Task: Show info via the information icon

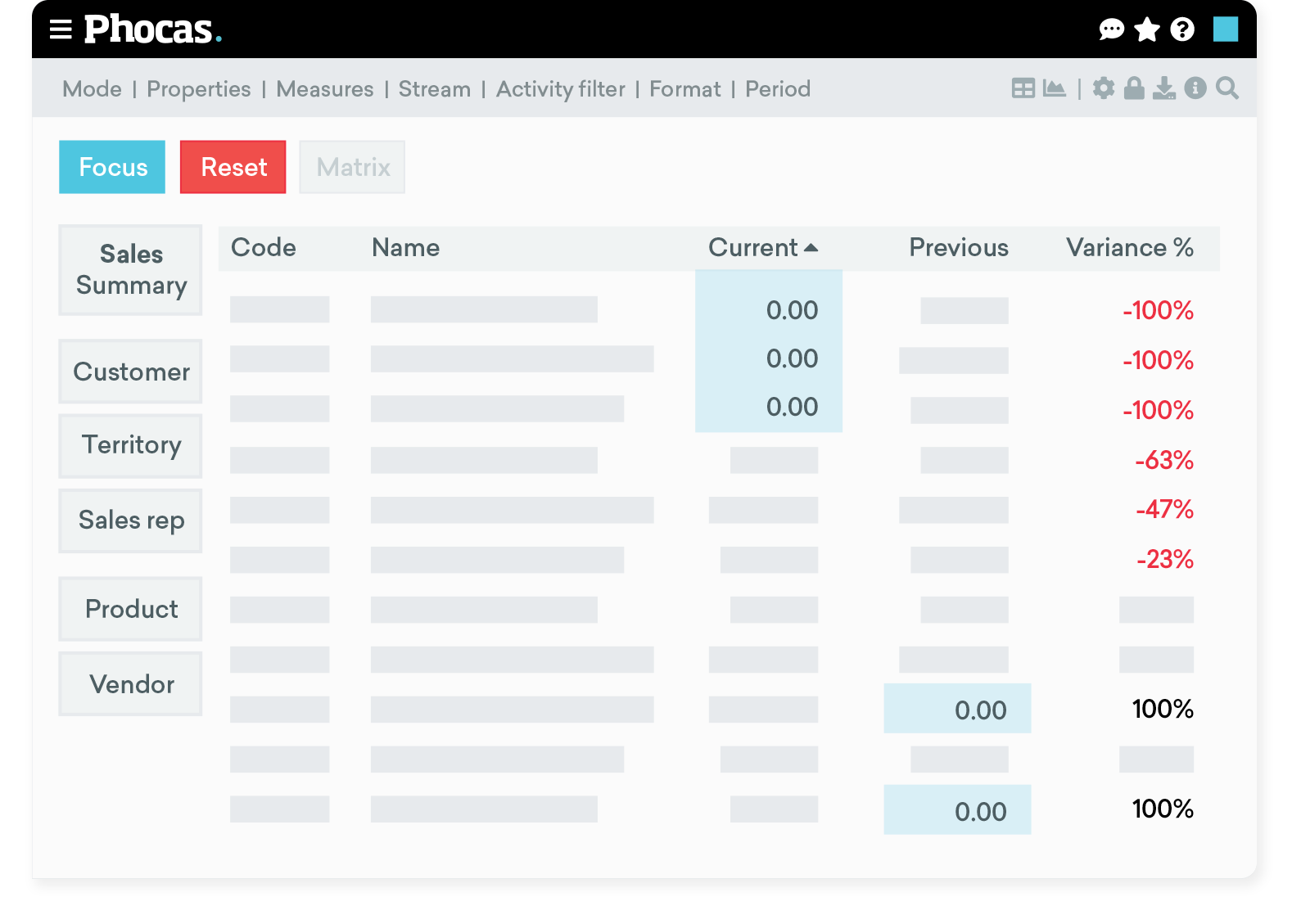Action: (1195, 88)
